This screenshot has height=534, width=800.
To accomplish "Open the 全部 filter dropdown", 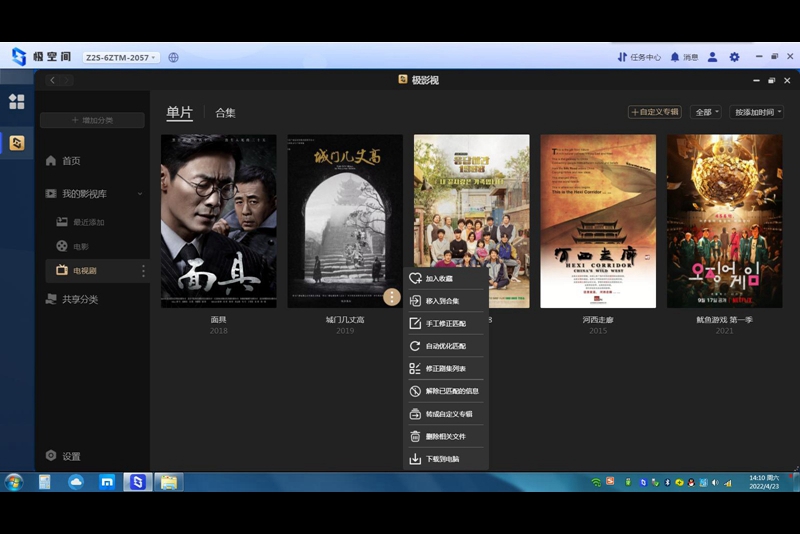I will (706, 112).
